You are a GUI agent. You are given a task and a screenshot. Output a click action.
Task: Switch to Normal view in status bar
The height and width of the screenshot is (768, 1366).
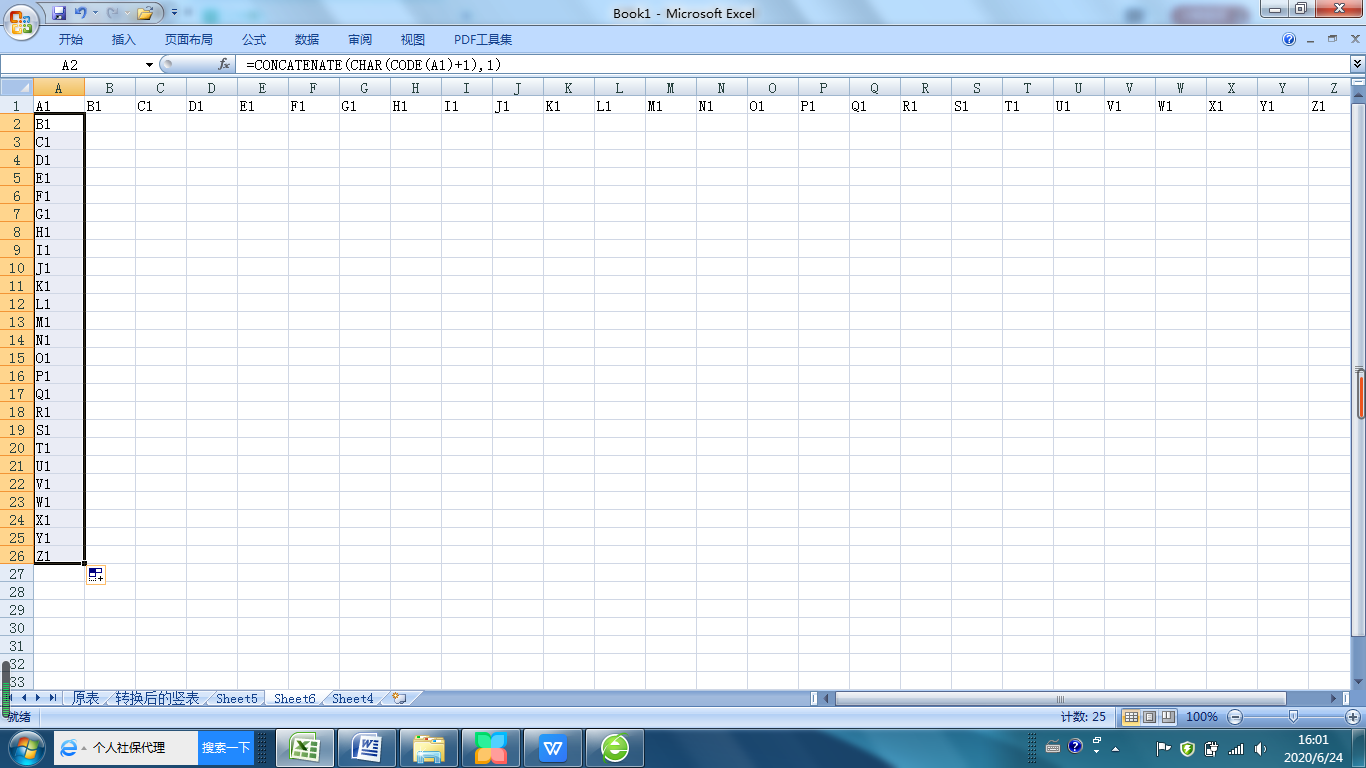pyautogui.click(x=1131, y=717)
